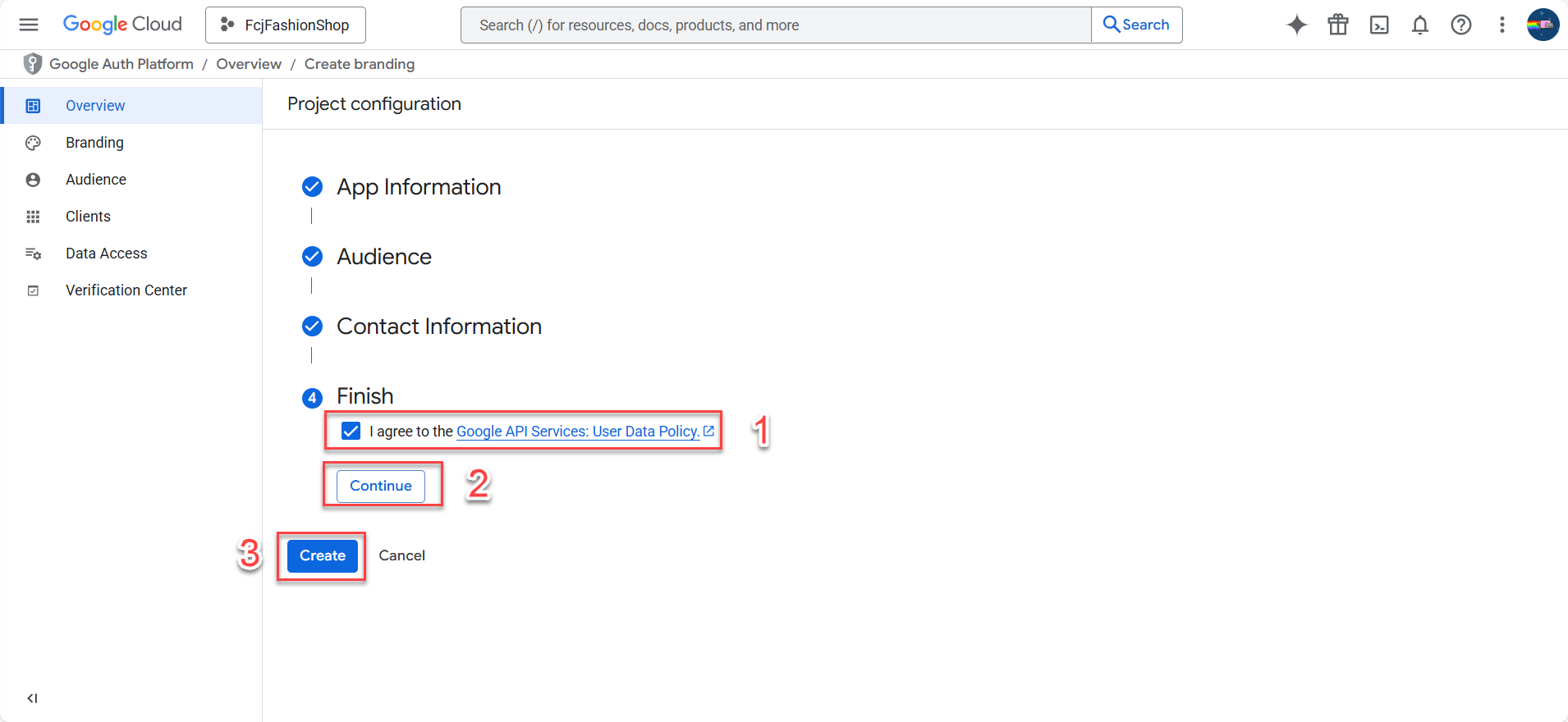Click the Finish step heading
This screenshot has height=722, width=1568.
click(x=365, y=396)
